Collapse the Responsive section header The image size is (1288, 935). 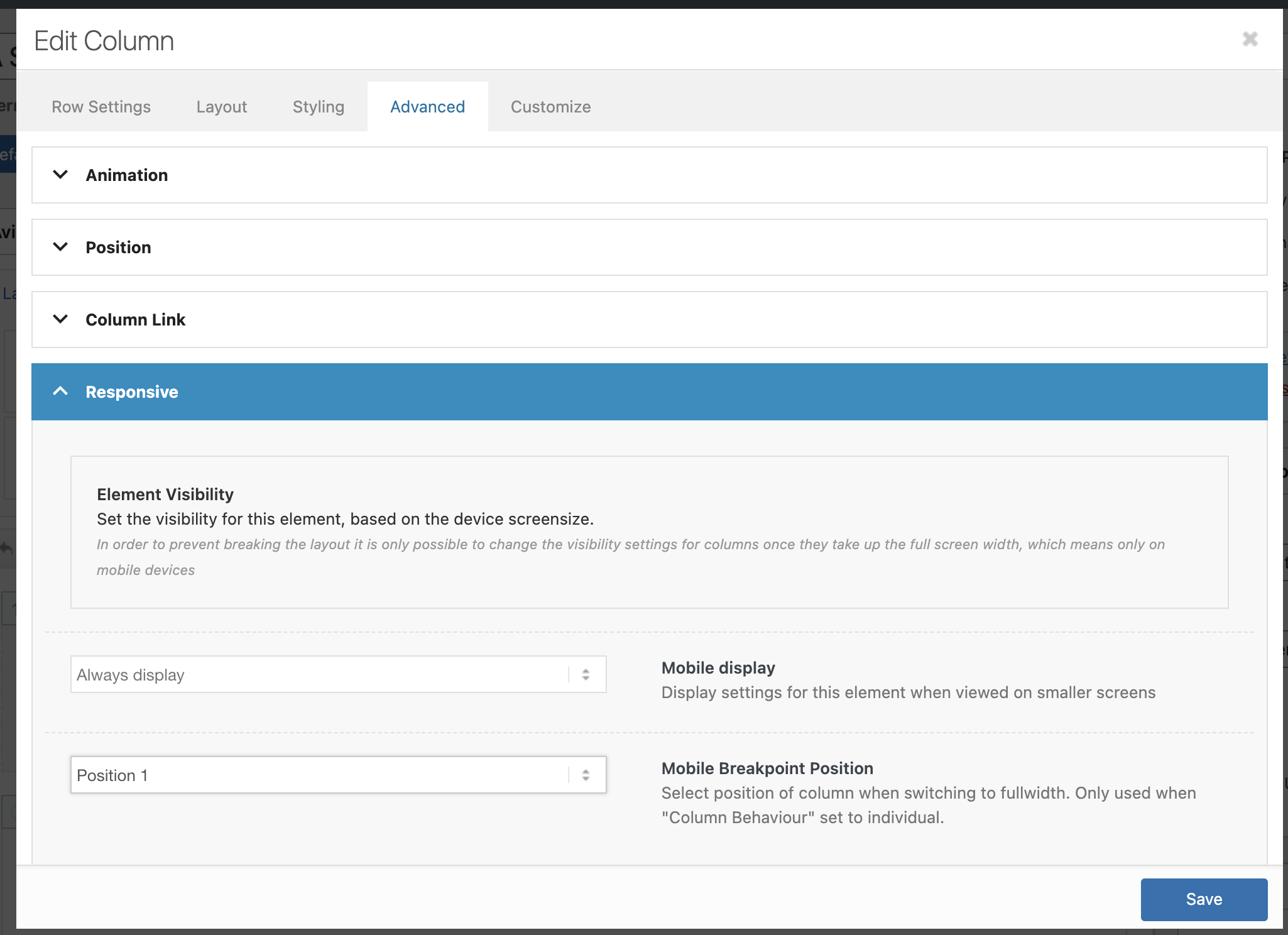[x=648, y=392]
